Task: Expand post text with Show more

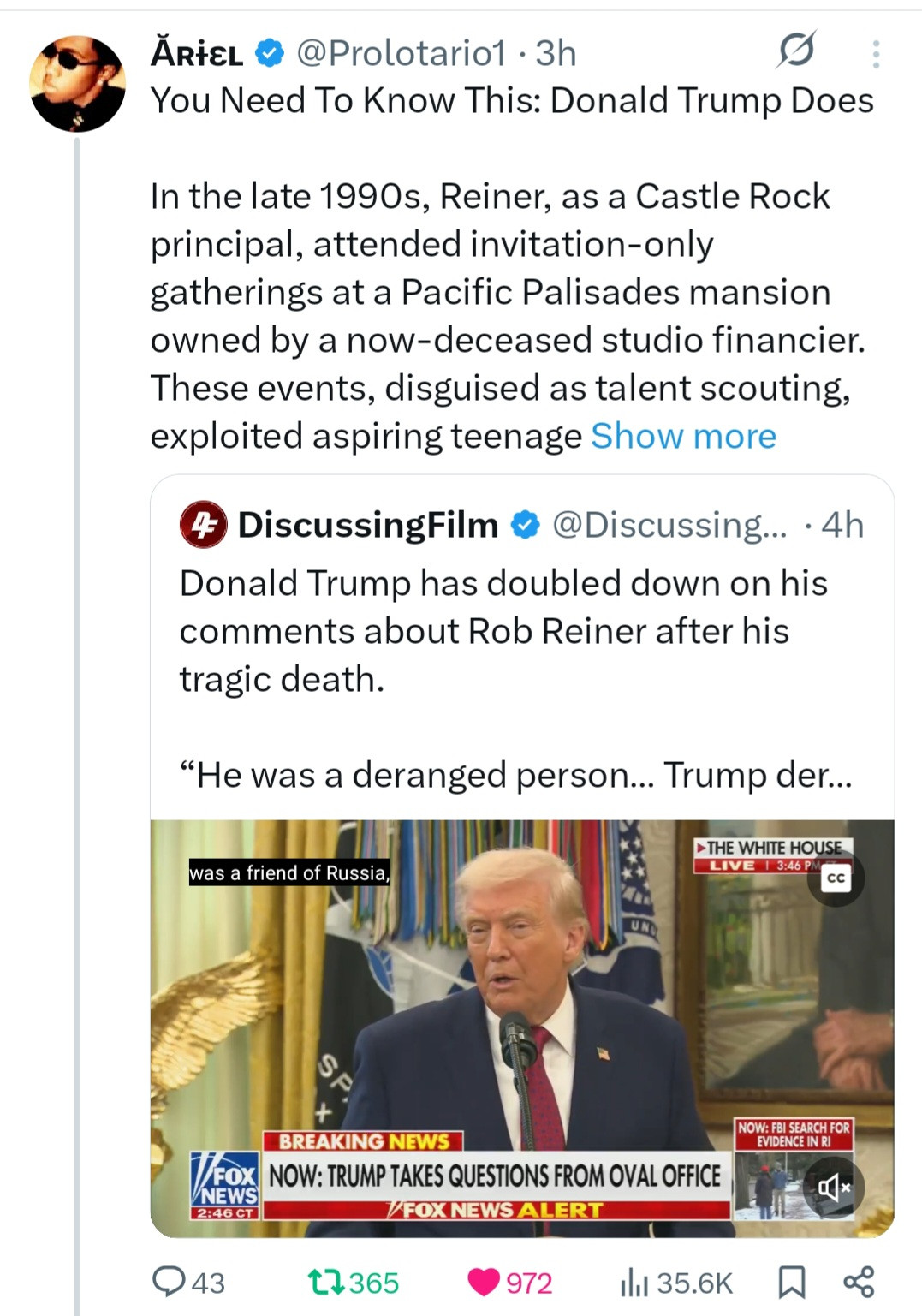Action: [683, 436]
